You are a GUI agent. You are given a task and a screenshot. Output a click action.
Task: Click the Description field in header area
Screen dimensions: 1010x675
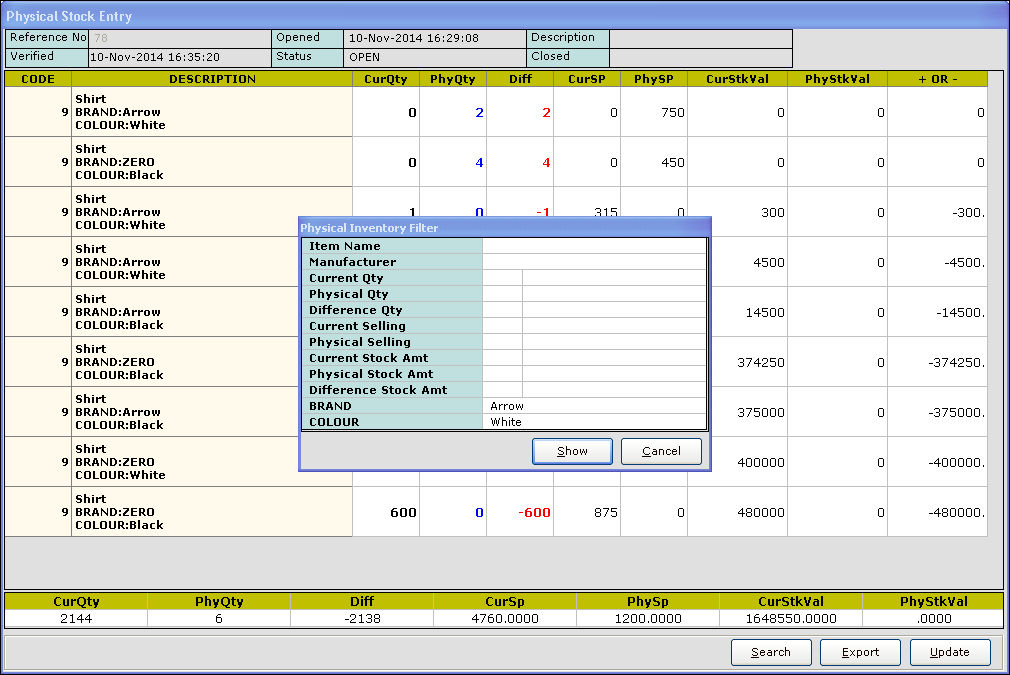(x=700, y=38)
